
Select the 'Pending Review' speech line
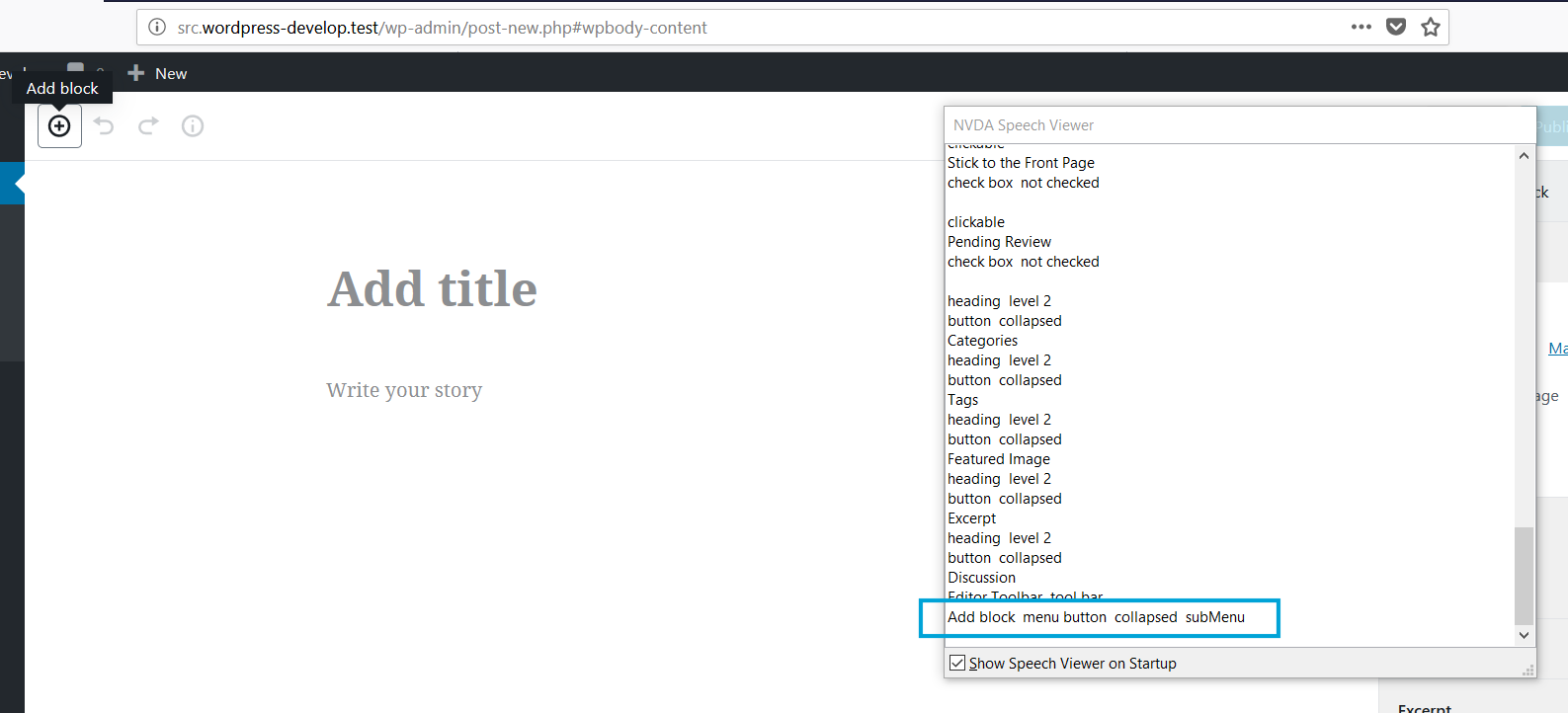pos(999,242)
